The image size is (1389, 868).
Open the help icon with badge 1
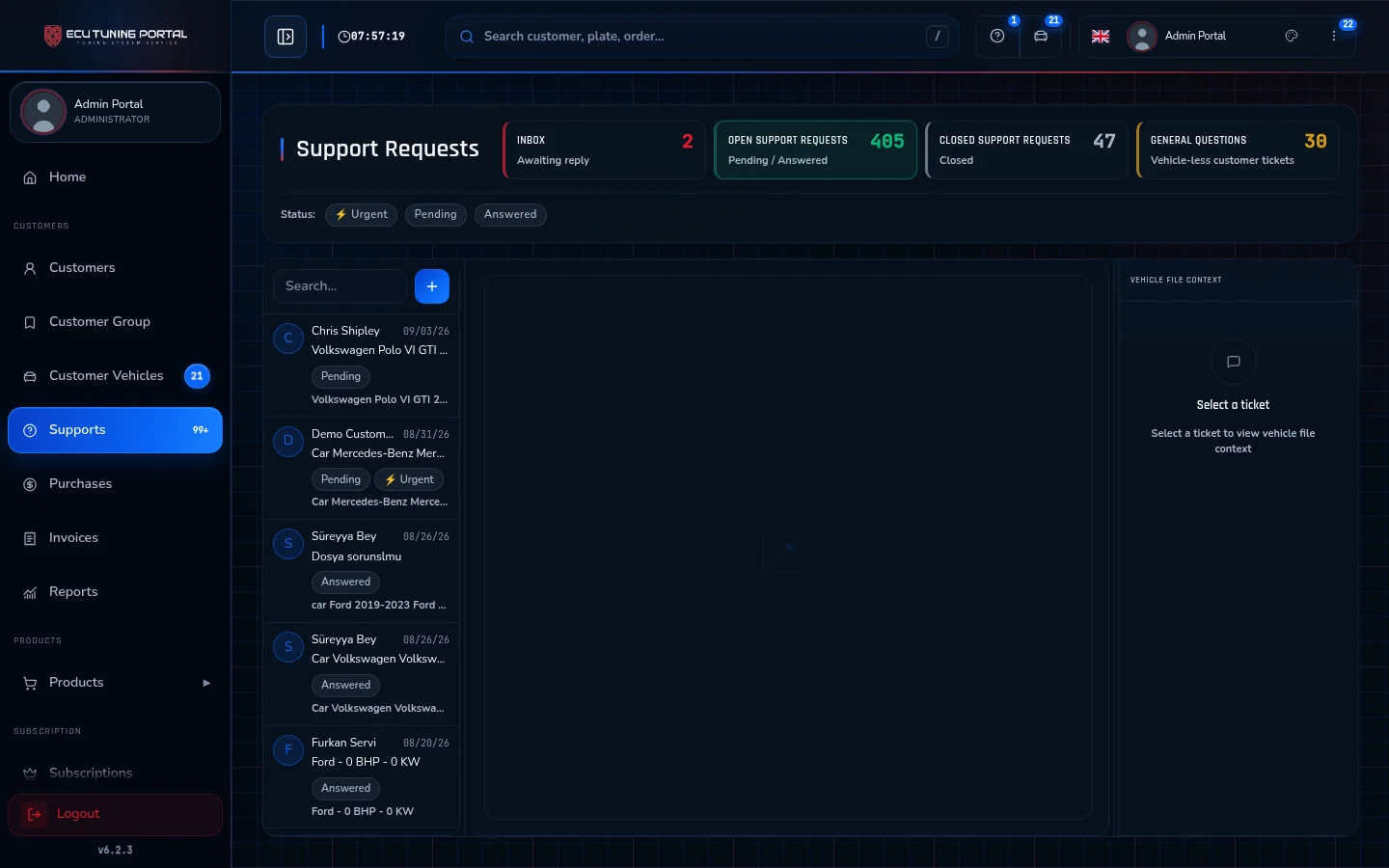point(997,37)
